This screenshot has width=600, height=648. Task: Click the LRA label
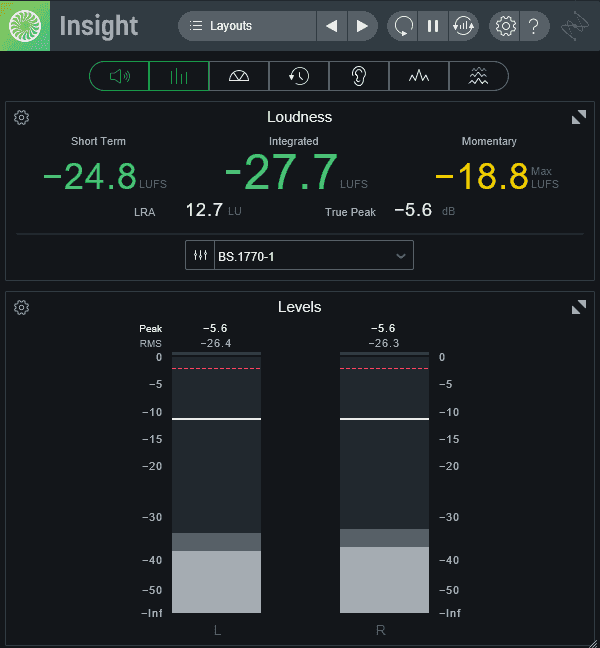click(145, 212)
